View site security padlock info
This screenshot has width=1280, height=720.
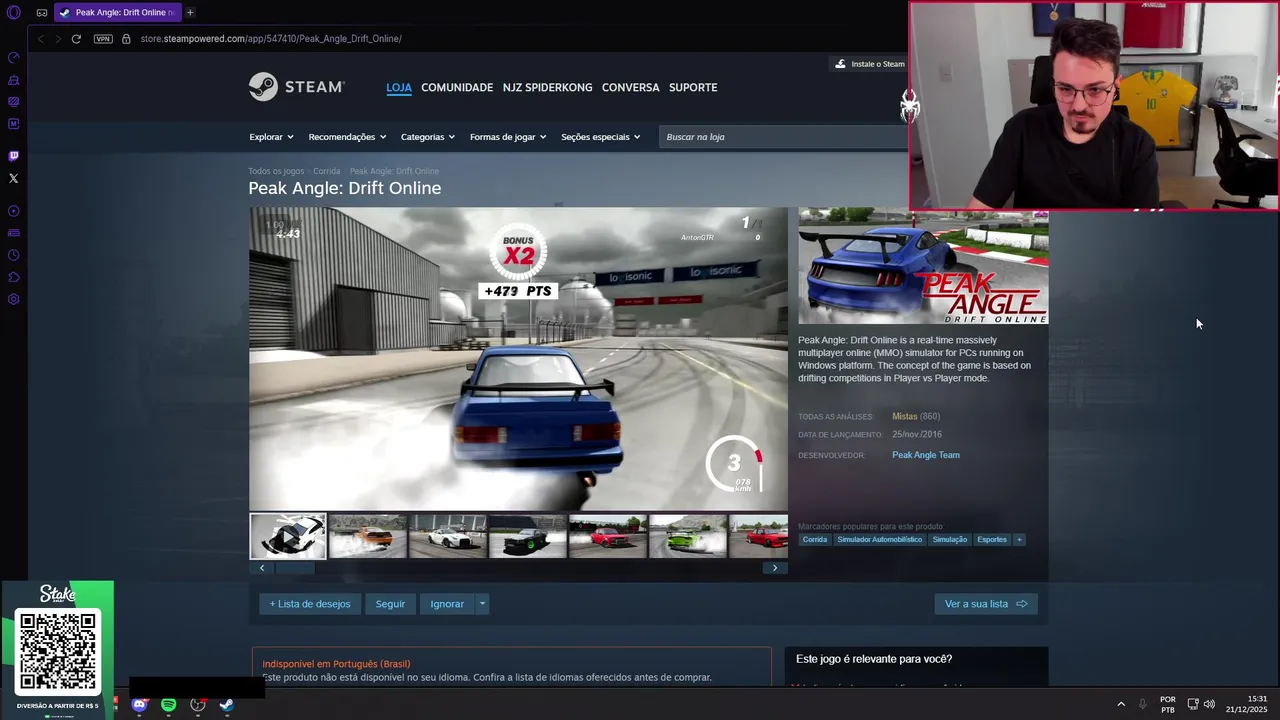tap(126, 39)
